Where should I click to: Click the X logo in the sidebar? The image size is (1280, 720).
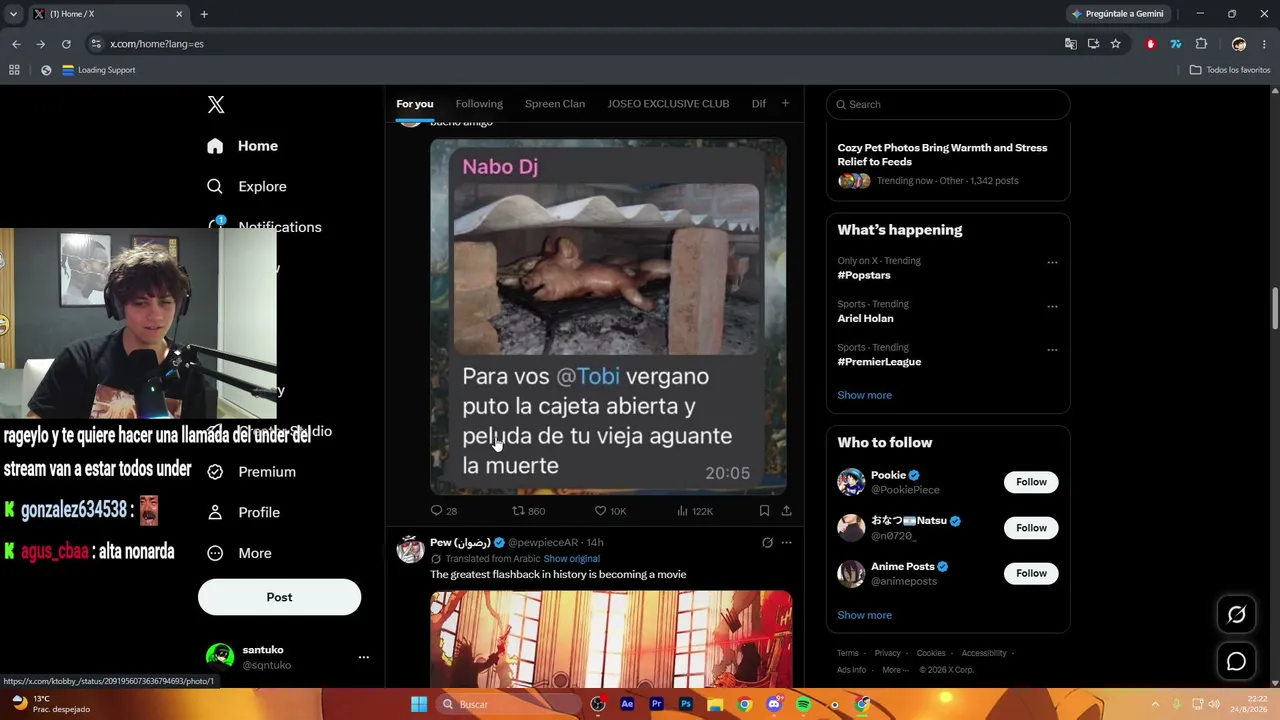[216, 105]
